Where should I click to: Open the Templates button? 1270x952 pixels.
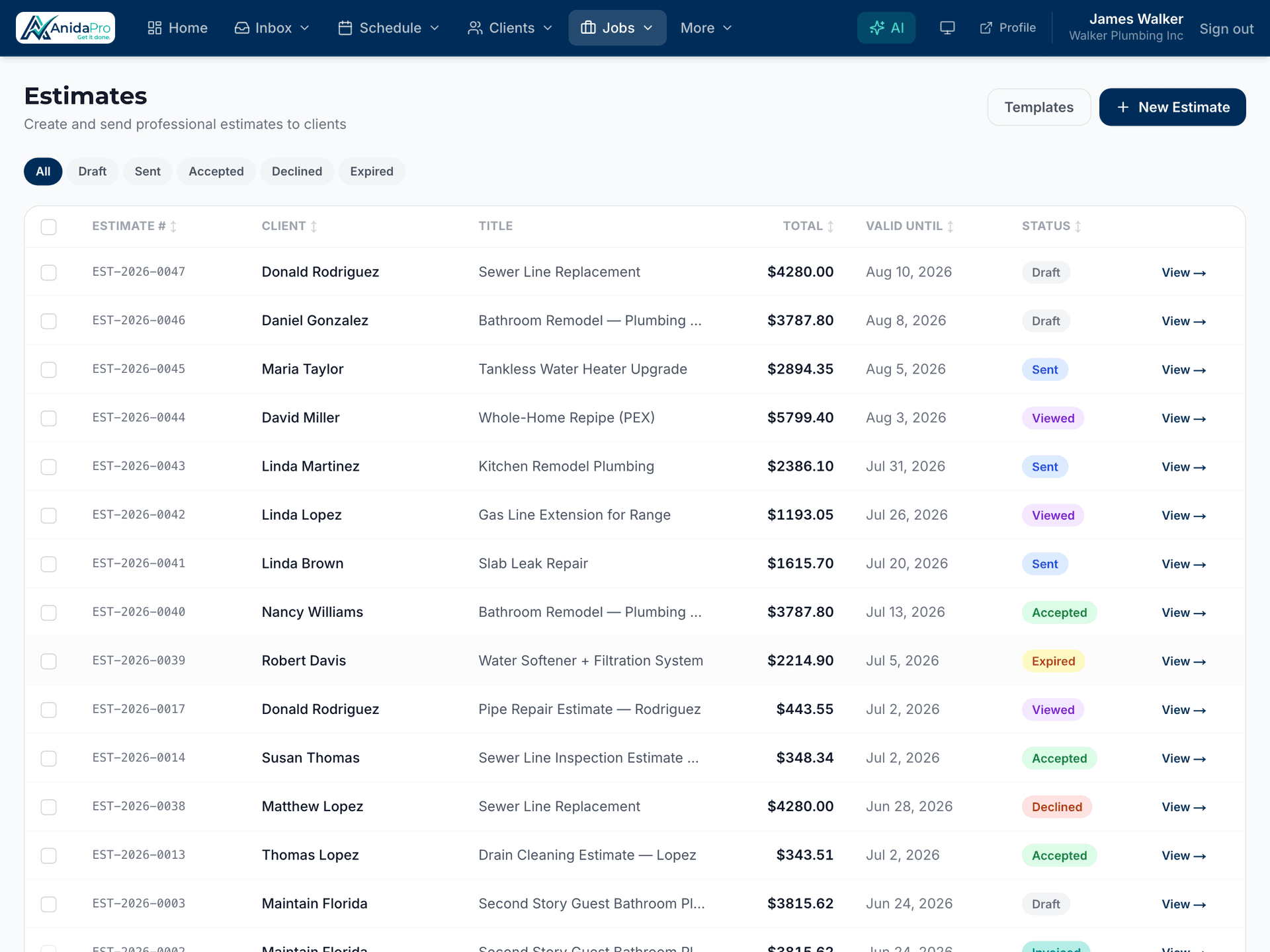click(1038, 107)
